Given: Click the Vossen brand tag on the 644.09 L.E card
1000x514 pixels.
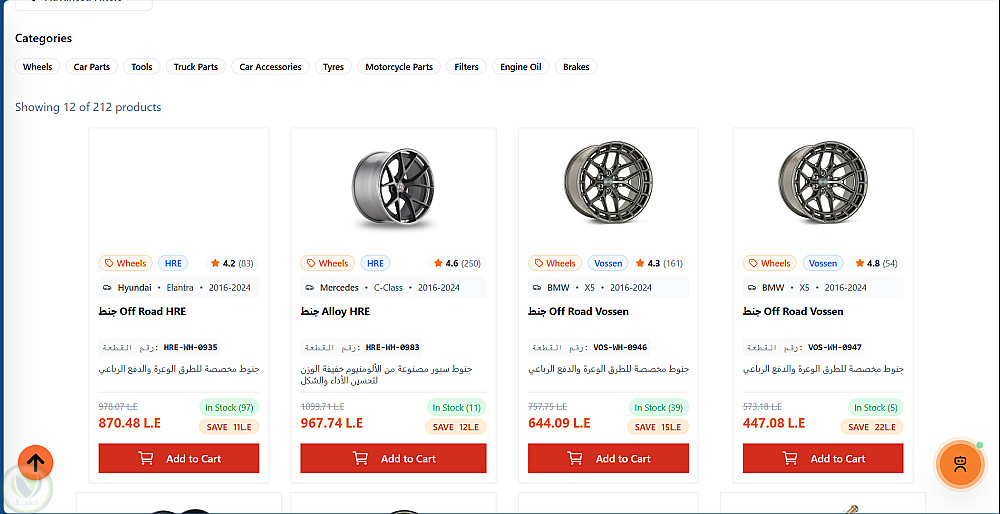Looking at the screenshot, I should 608,264.
